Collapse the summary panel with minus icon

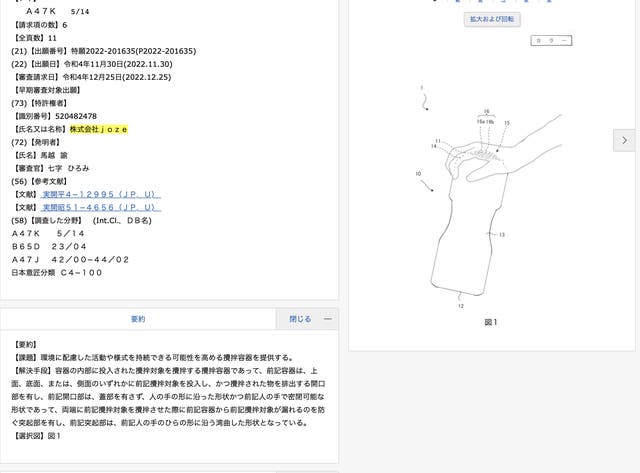pos(327,319)
